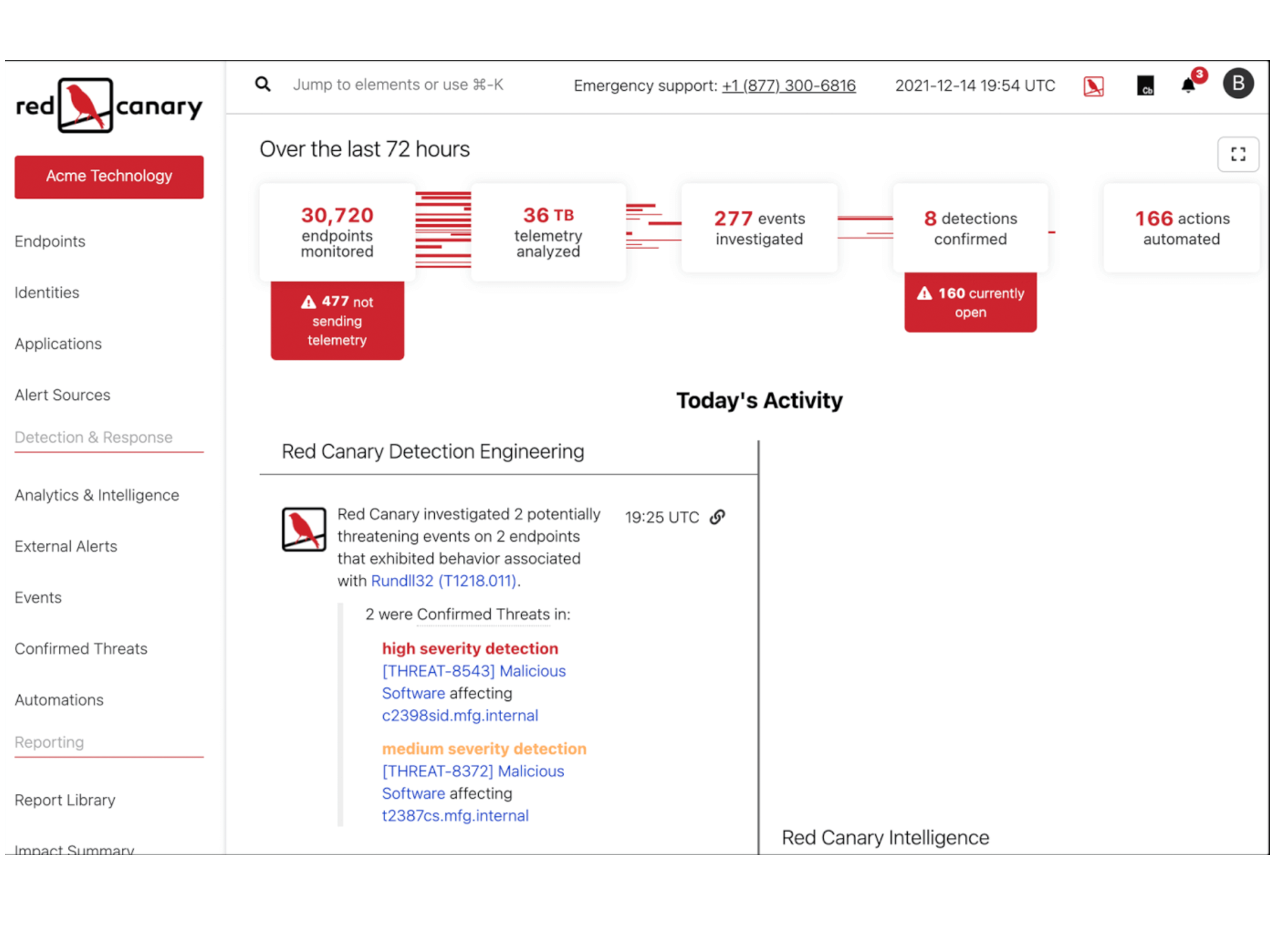Viewport: 1270px width, 952px height.
Task: Click medium severity detection label
Action: (484, 749)
